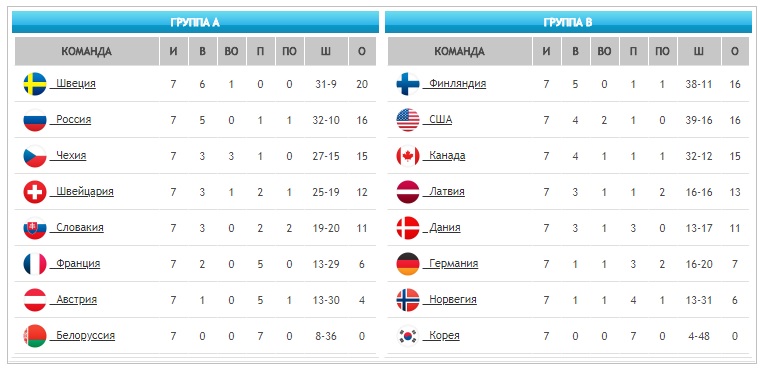Click the Czech Republic flag icon
769x374 pixels.
click(35, 156)
